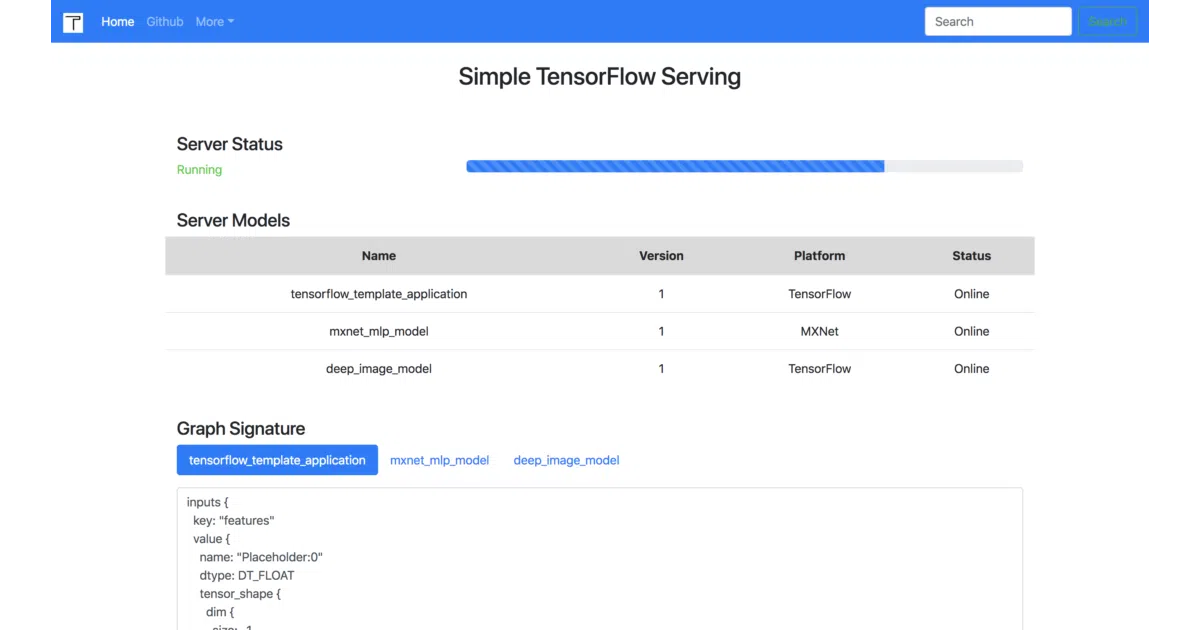Click the dtype: DT_FLOAT line

tap(247, 575)
